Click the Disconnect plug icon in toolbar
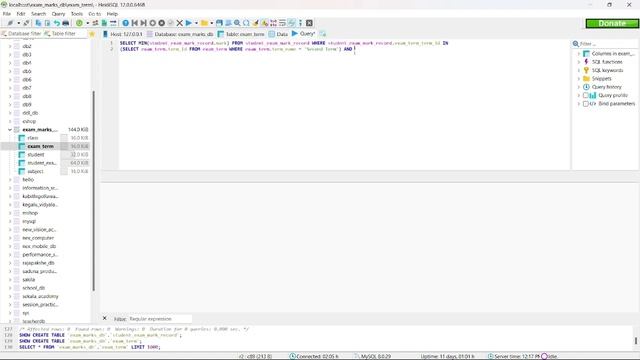Viewport: 640px width, 360px height. 26,23
